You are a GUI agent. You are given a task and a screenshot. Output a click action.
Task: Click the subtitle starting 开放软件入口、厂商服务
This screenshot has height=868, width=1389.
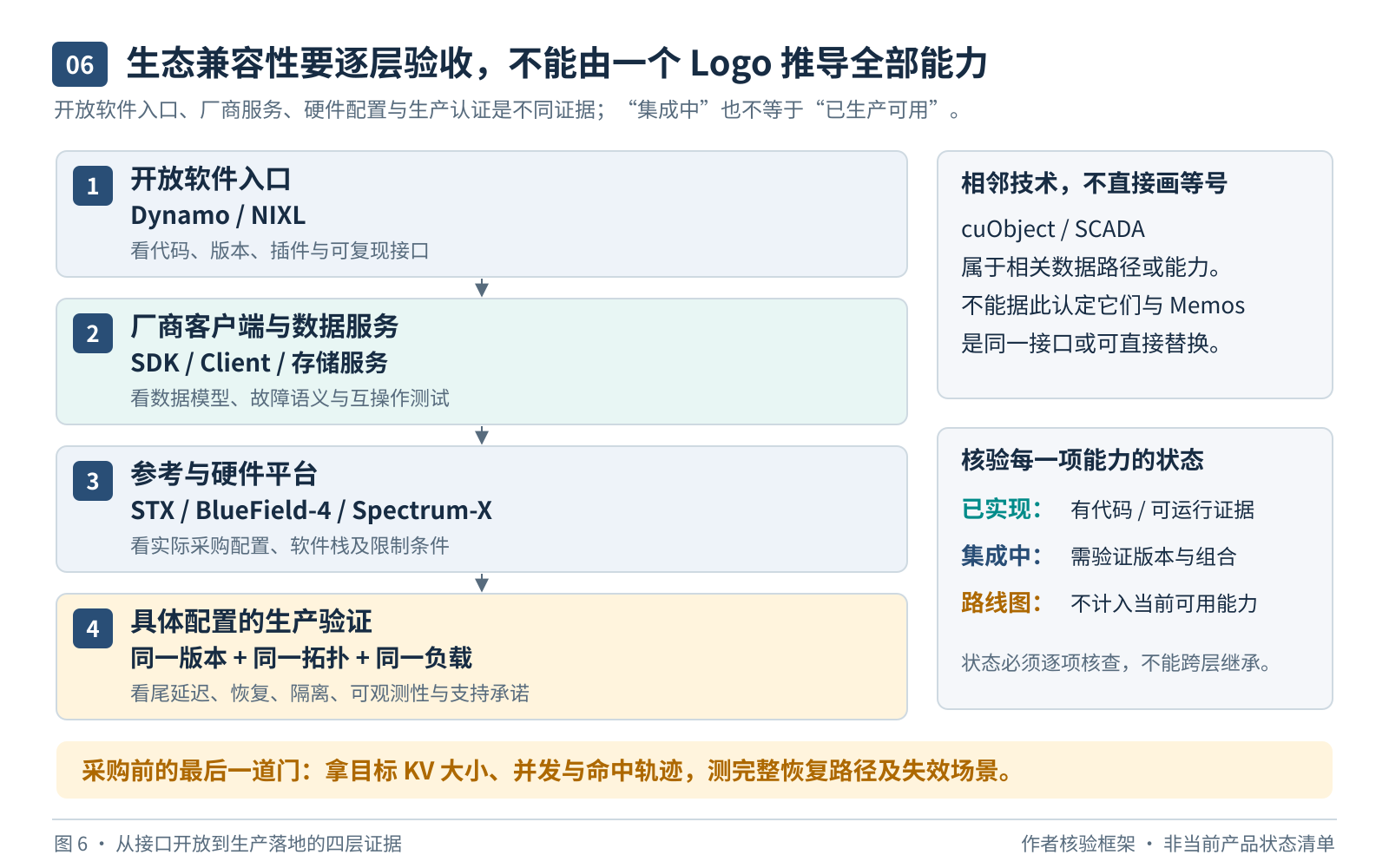509,110
